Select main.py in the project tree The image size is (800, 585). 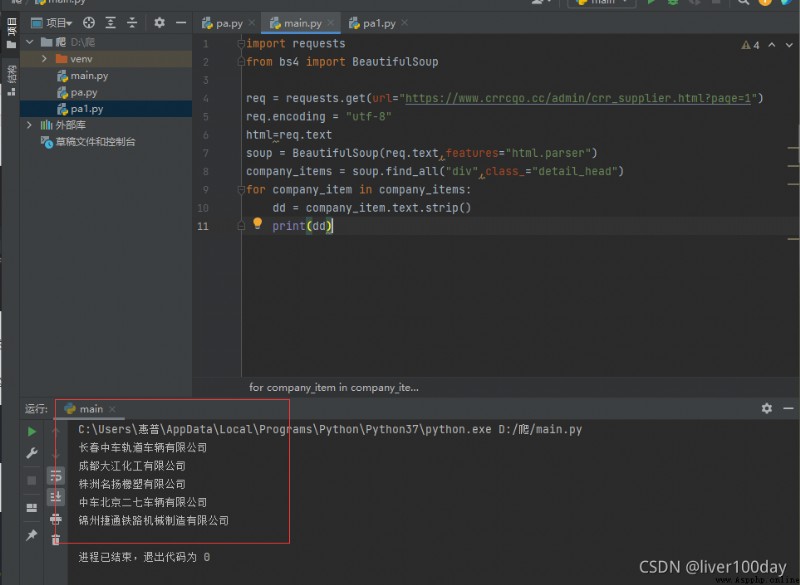[x=89, y=76]
